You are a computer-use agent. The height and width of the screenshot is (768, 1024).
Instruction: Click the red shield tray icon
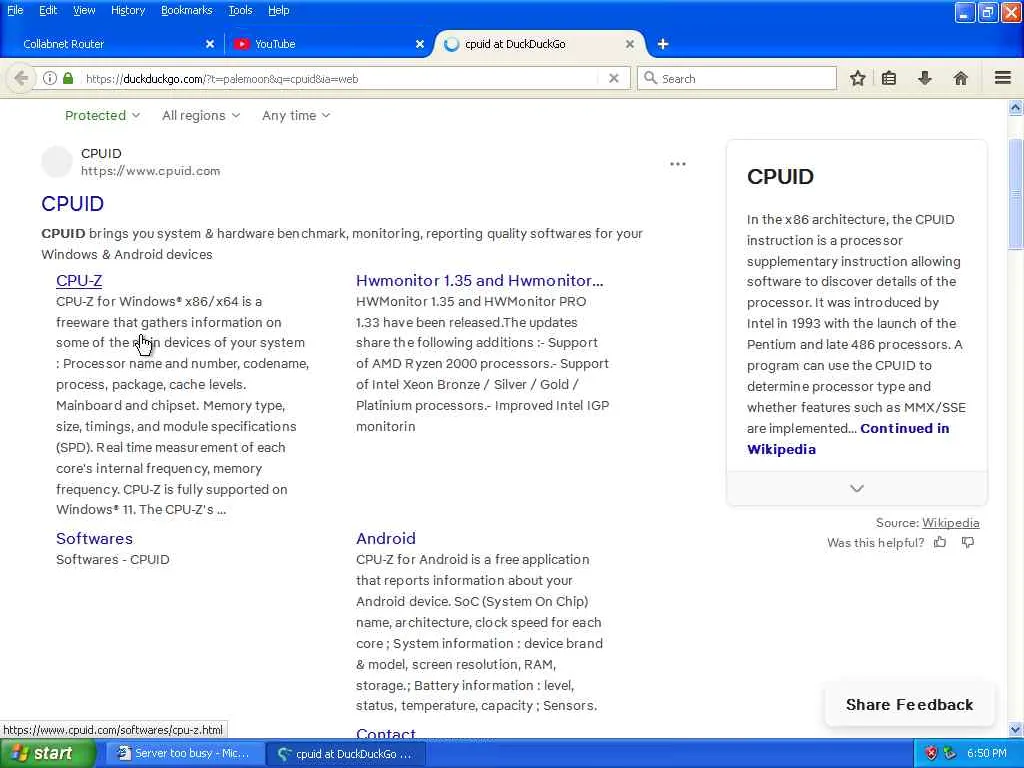click(931, 753)
